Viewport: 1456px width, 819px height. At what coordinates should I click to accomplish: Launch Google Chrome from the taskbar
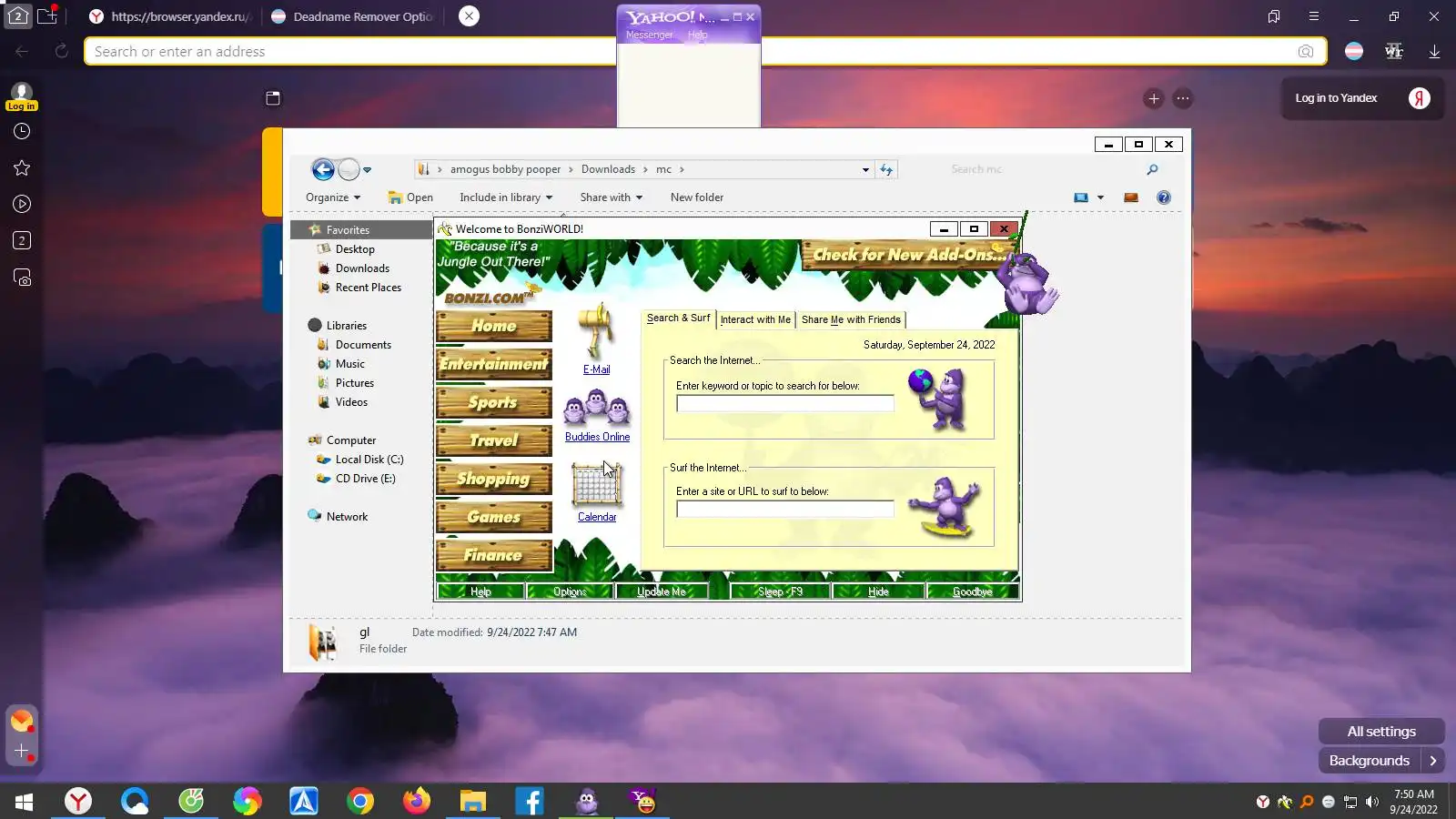click(360, 801)
